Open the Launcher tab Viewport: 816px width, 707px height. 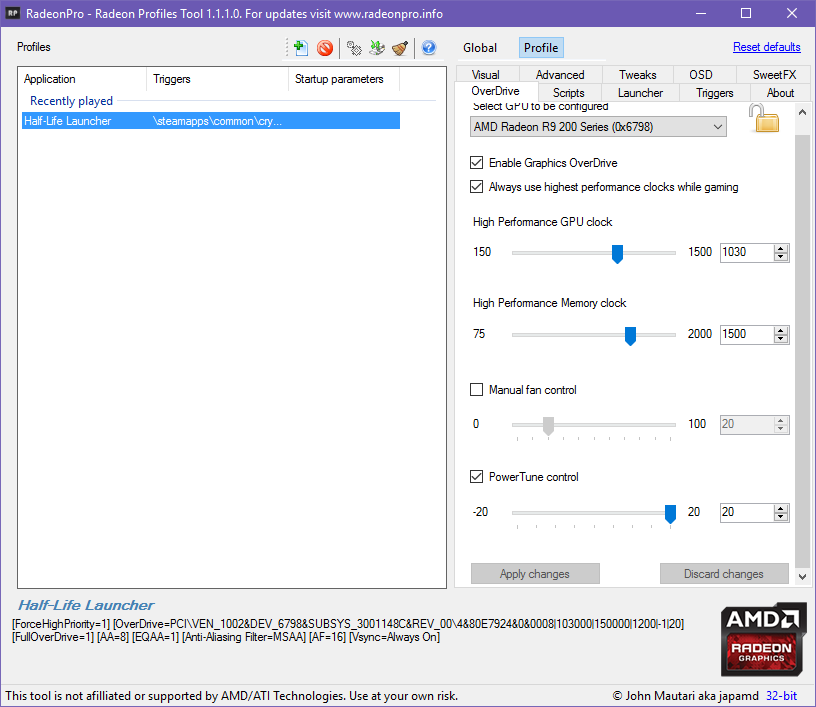click(x=640, y=93)
